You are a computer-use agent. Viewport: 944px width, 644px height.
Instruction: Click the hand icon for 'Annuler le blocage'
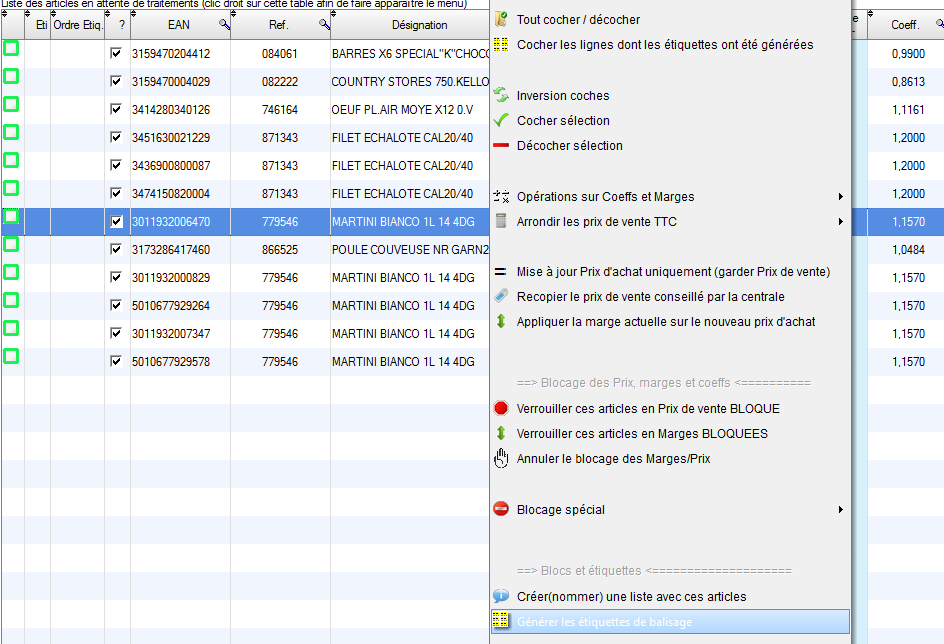coord(501,458)
